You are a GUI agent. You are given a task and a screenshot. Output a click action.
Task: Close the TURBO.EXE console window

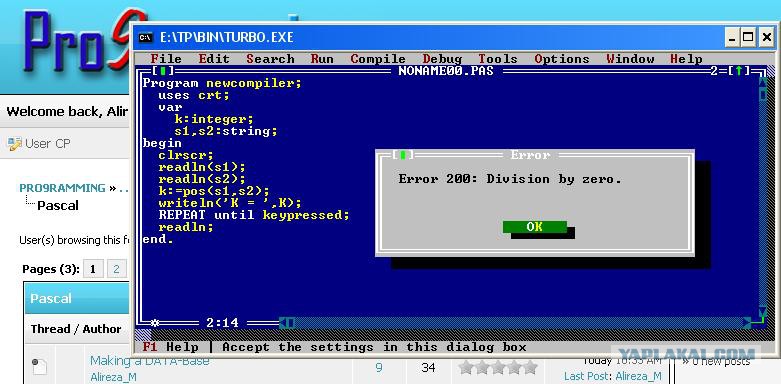(766, 37)
